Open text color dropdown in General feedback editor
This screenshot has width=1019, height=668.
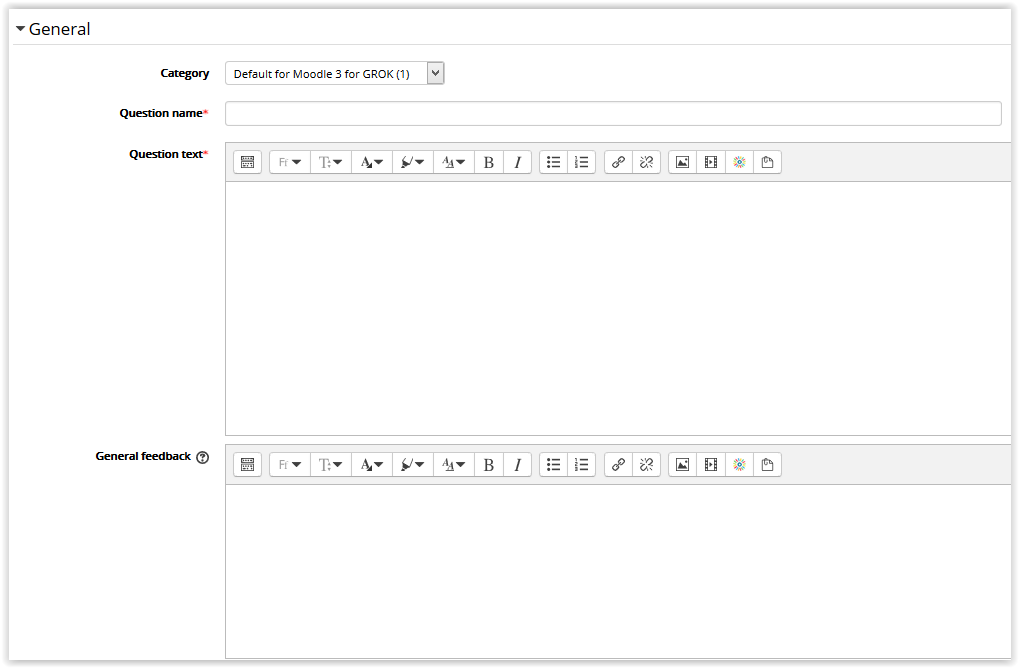[x=372, y=465]
